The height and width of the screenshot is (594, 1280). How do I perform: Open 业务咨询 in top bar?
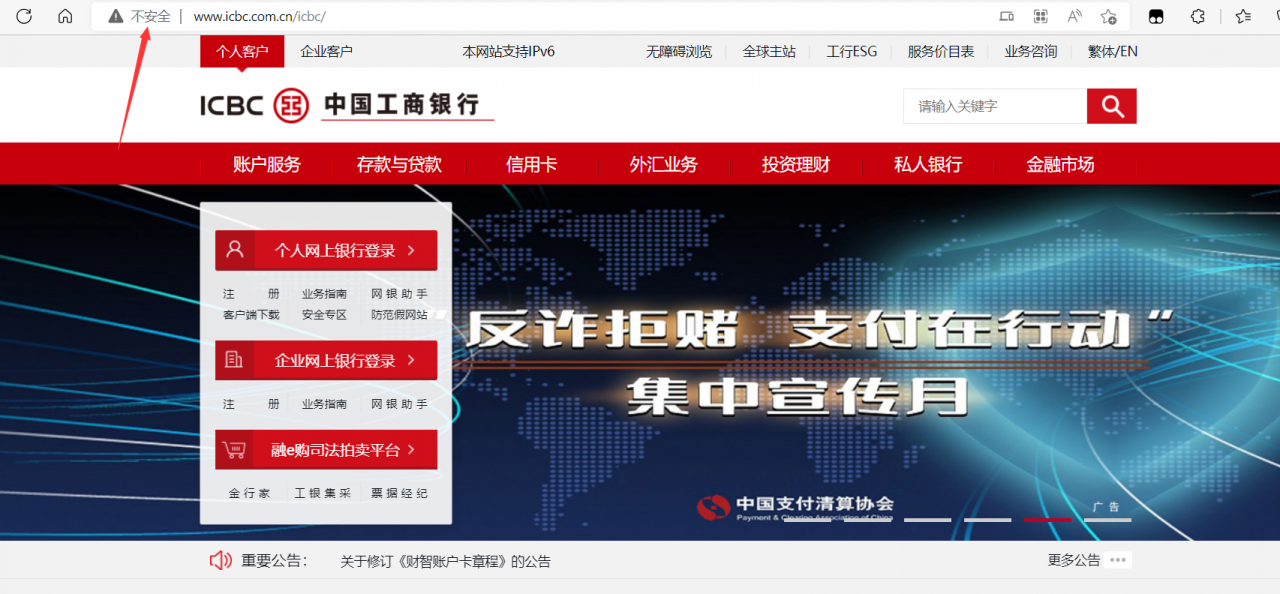click(1031, 51)
